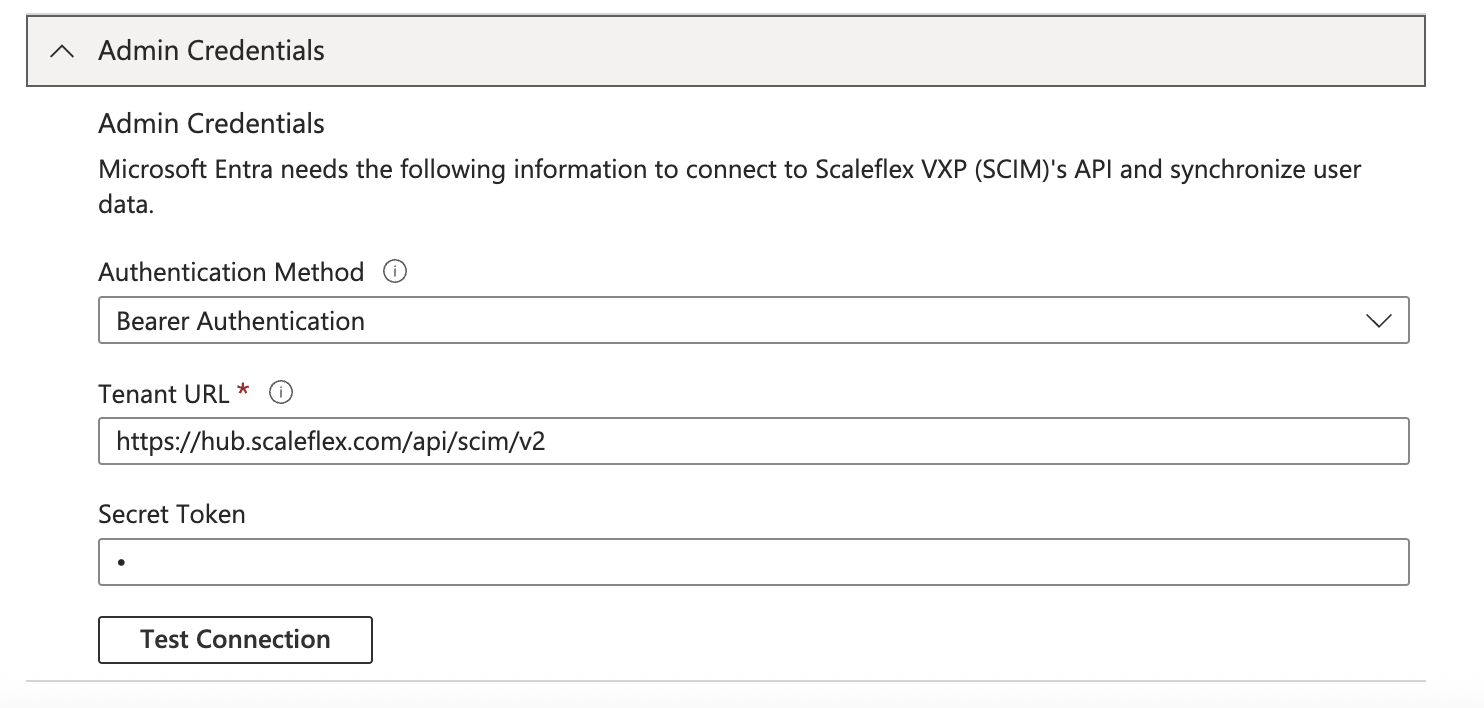Image resolution: width=1484 pixels, height=708 pixels.
Task: Click the Tenant URL label text
Action: (164, 394)
